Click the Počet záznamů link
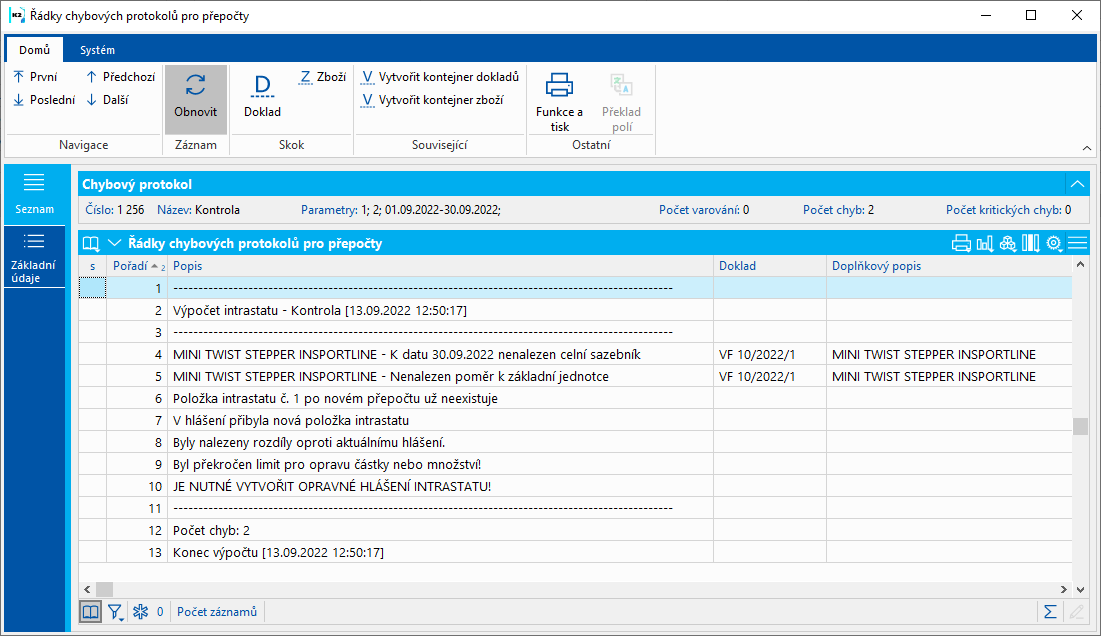Viewport: 1101px width, 636px height. pos(217,611)
